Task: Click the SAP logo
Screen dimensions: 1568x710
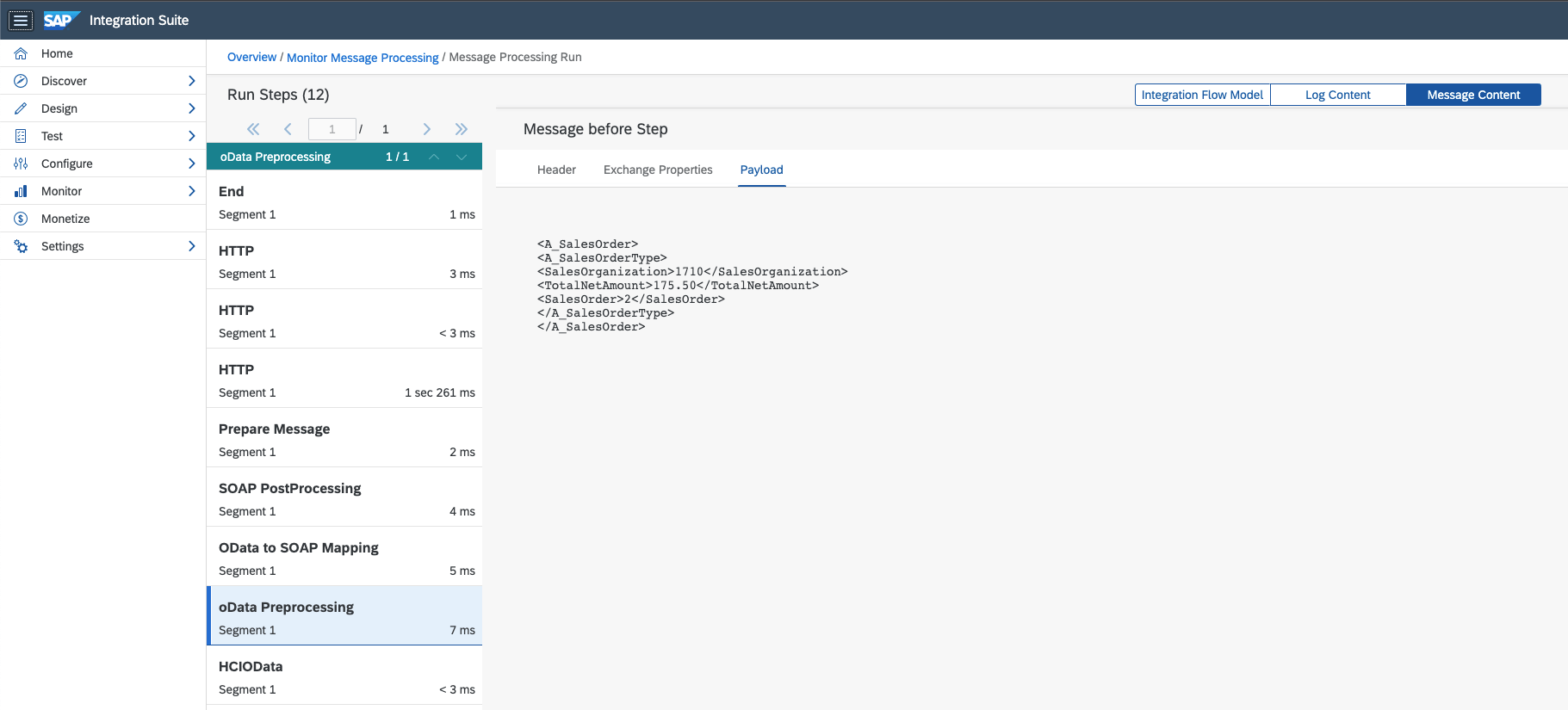Action: click(61, 20)
